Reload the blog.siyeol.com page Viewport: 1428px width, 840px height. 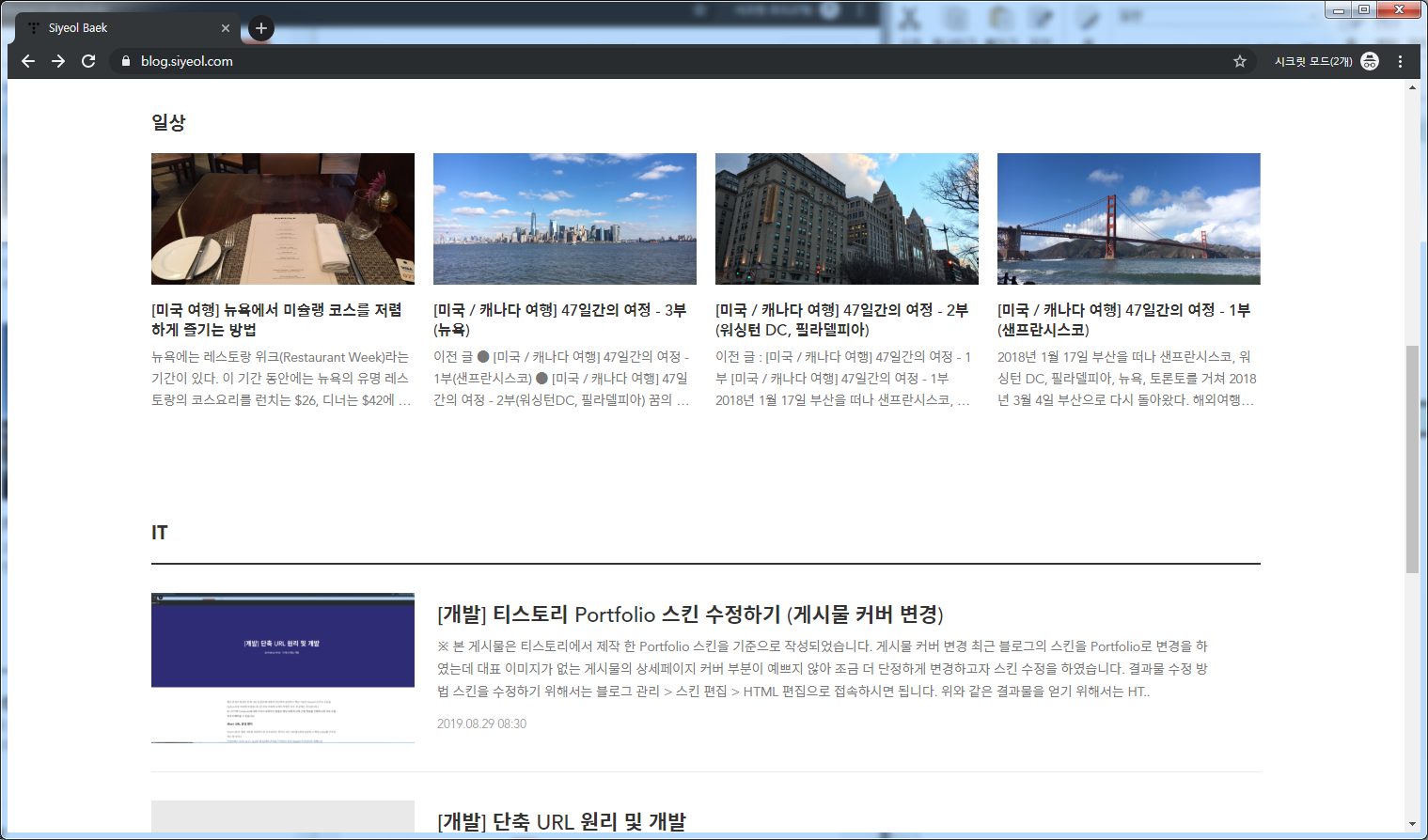pyautogui.click(x=88, y=61)
